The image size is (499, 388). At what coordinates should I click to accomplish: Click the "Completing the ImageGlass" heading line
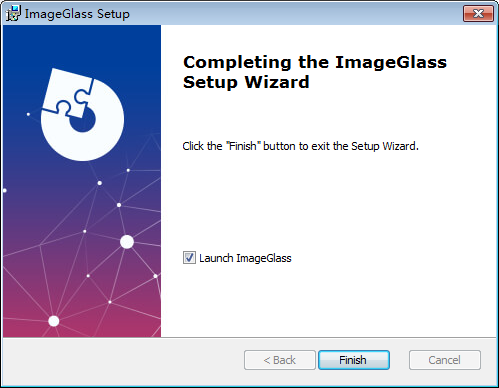[315, 62]
